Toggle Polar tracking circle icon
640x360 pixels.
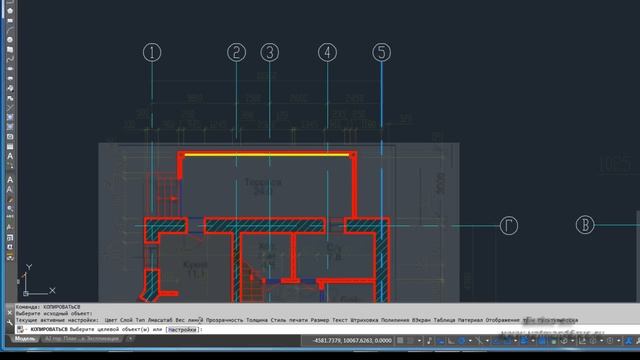pos(461,340)
